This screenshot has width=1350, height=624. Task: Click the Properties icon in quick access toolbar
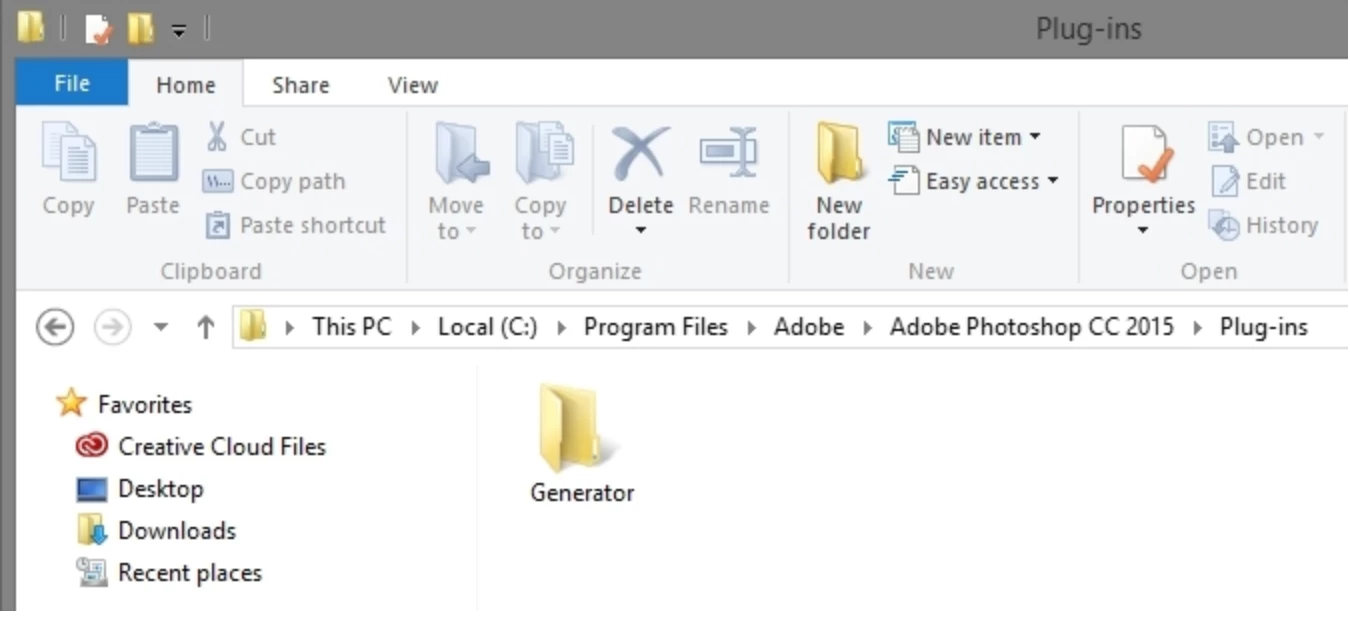pos(98,28)
